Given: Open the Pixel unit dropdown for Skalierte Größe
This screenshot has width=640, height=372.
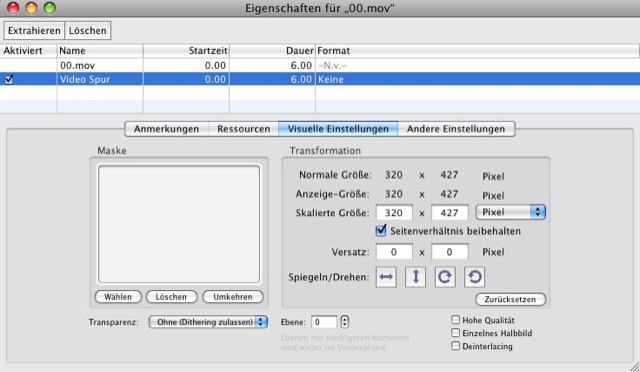Looking at the screenshot, I should click(x=511, y=212).
